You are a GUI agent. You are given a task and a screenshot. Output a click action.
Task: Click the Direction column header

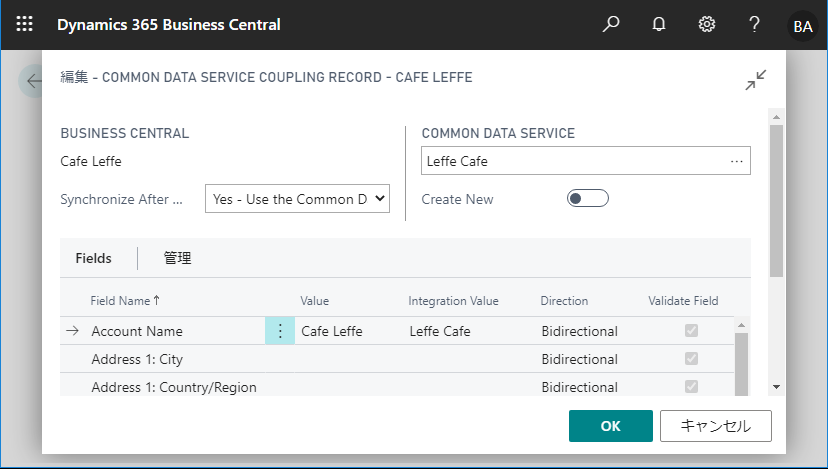(x=564, y=301)
